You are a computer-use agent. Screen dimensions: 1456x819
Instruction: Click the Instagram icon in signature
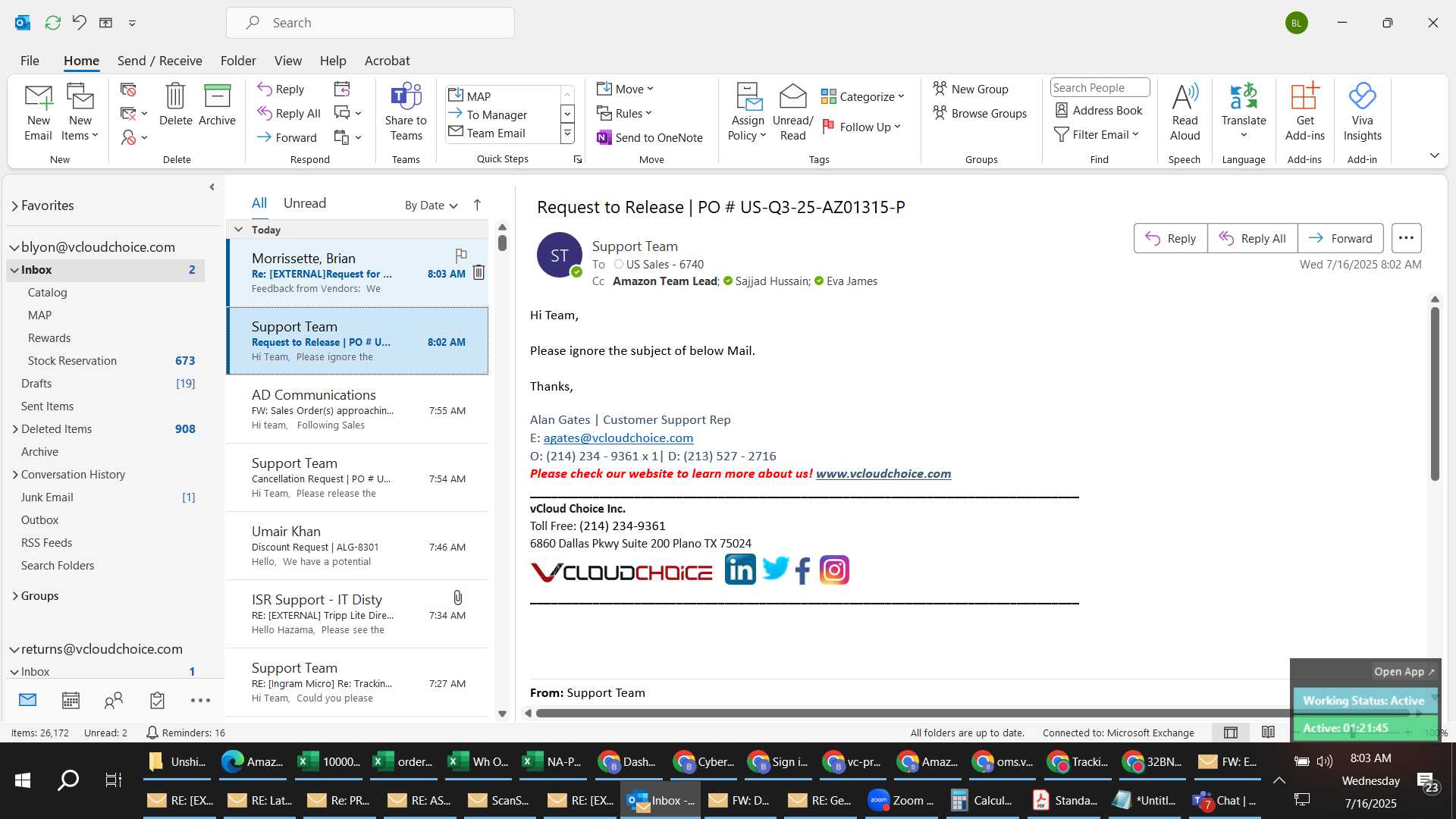834,570
